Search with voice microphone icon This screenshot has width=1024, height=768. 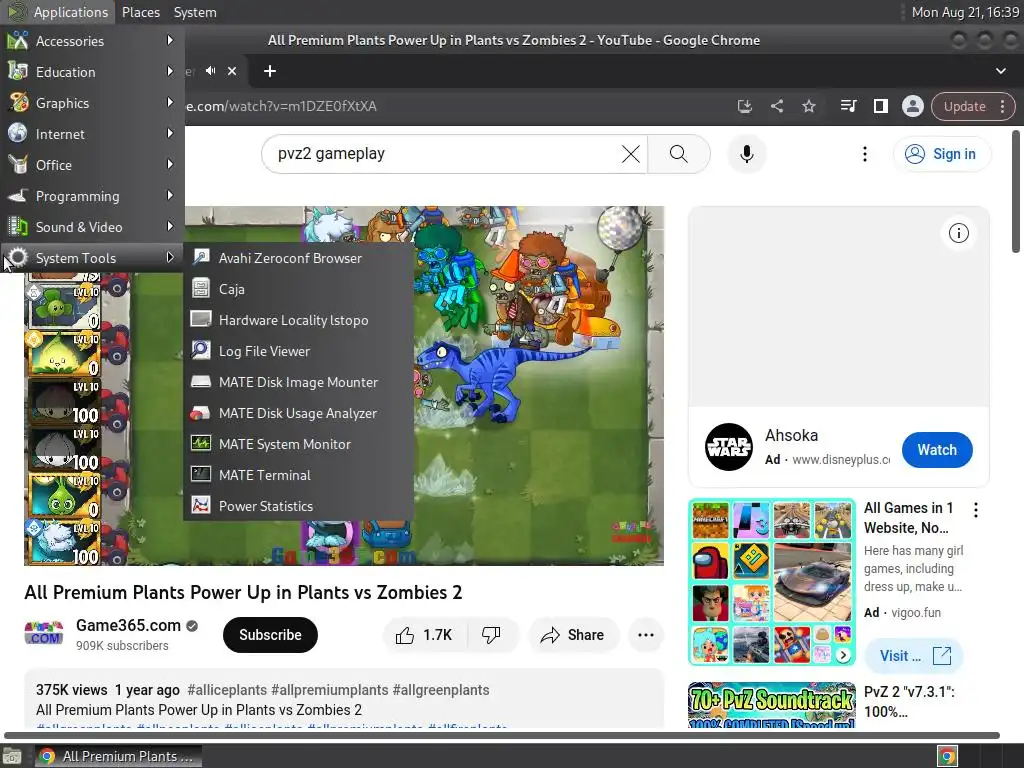pos(746,153)
